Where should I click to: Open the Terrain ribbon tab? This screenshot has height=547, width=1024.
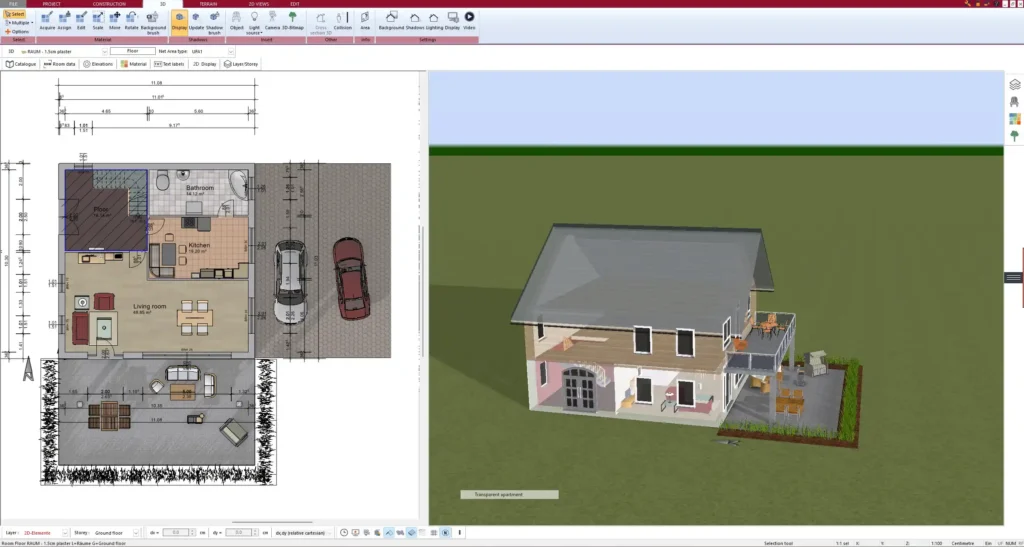tap(208, 4)
